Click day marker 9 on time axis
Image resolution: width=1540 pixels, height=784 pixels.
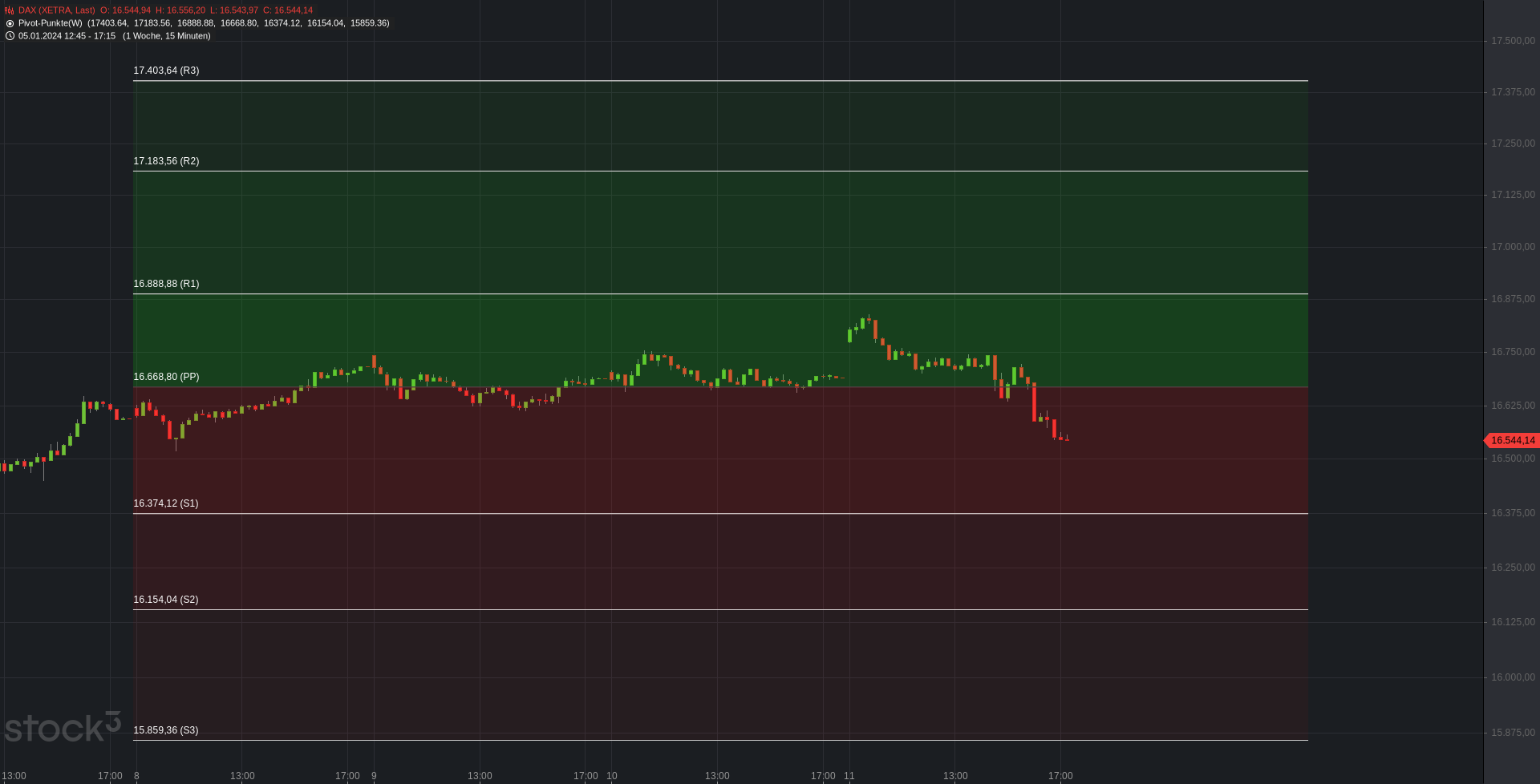coord(374,776)
